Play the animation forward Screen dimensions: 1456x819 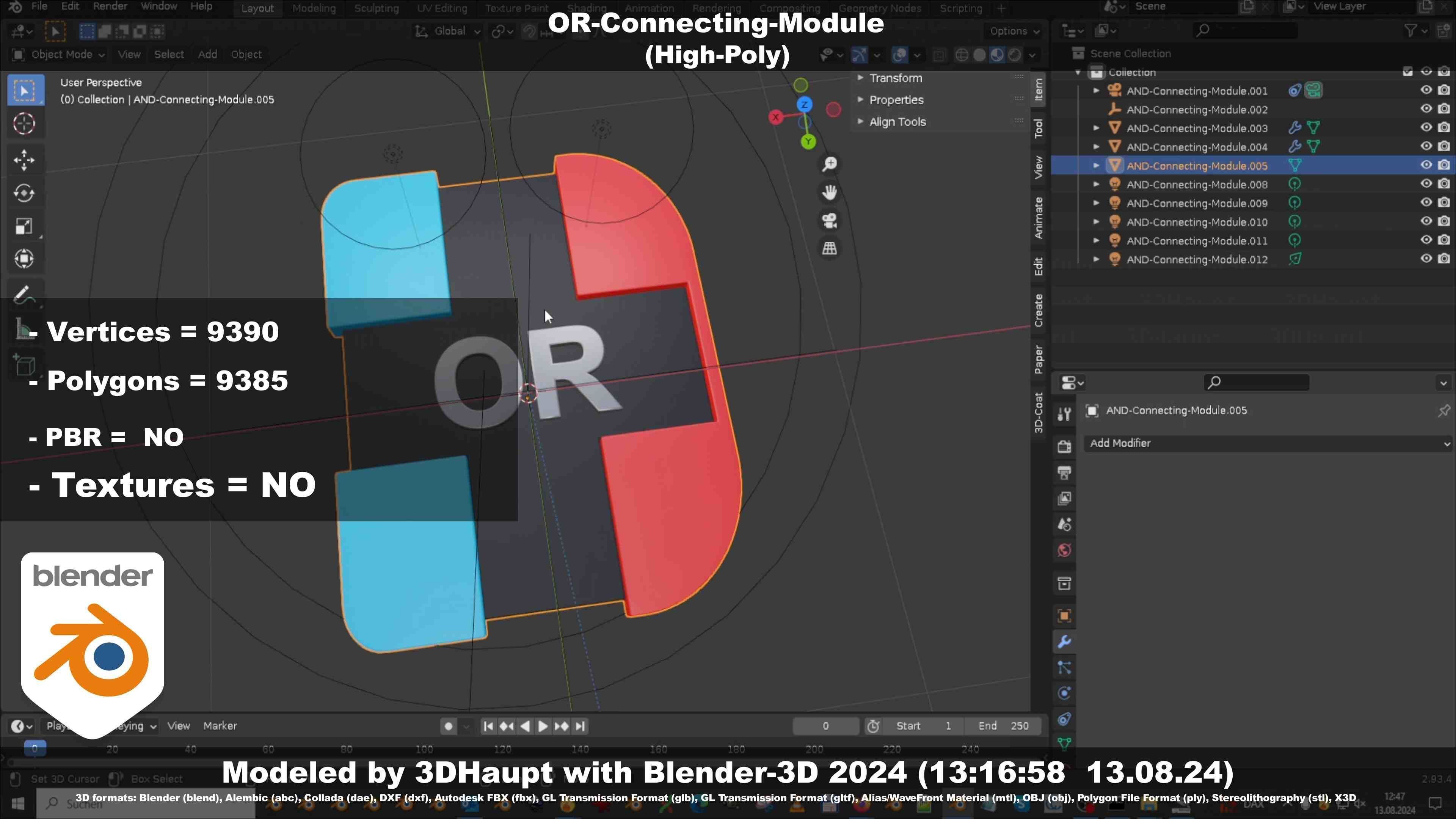click(x=543, y=726)
